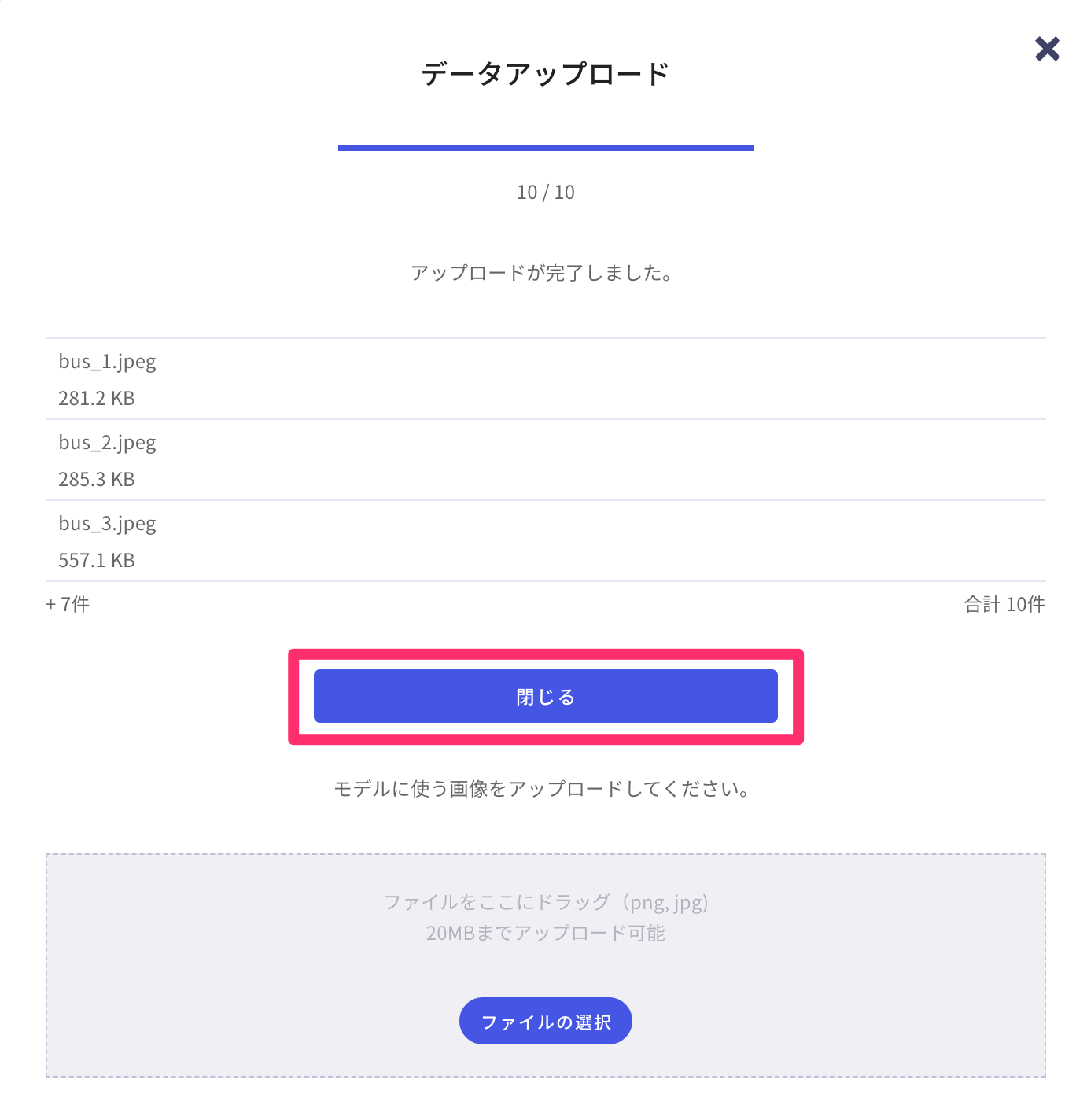
Task: Click the 281.2 KB size label
Action: [96, 399]
